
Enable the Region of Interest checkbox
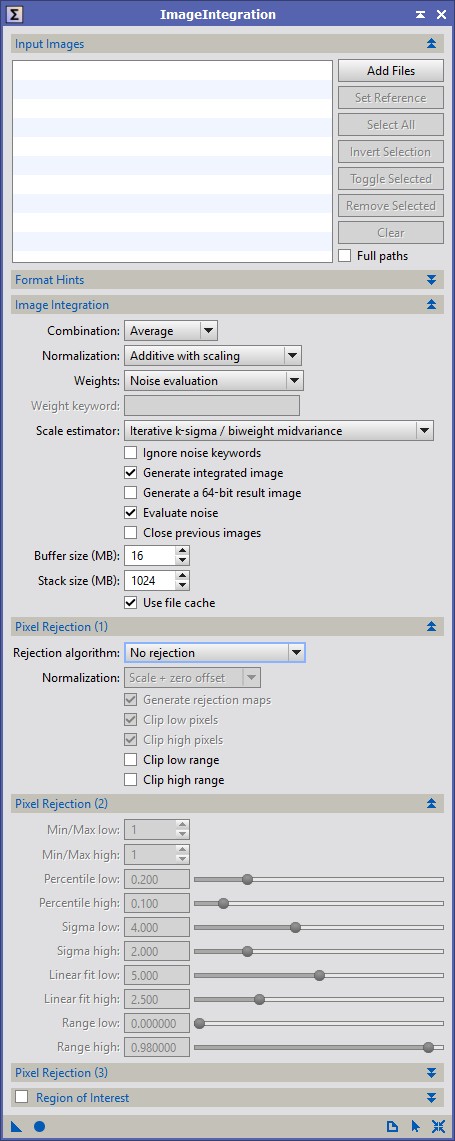pyautogui.click(x=23, y=1097)
